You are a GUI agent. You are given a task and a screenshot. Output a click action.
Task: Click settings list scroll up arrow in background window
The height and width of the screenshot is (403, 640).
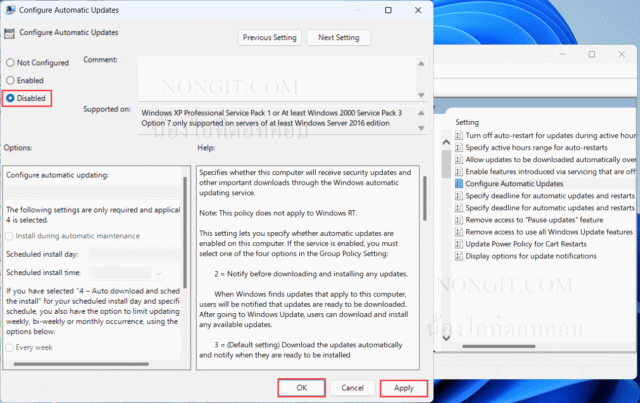coord(446,142)
